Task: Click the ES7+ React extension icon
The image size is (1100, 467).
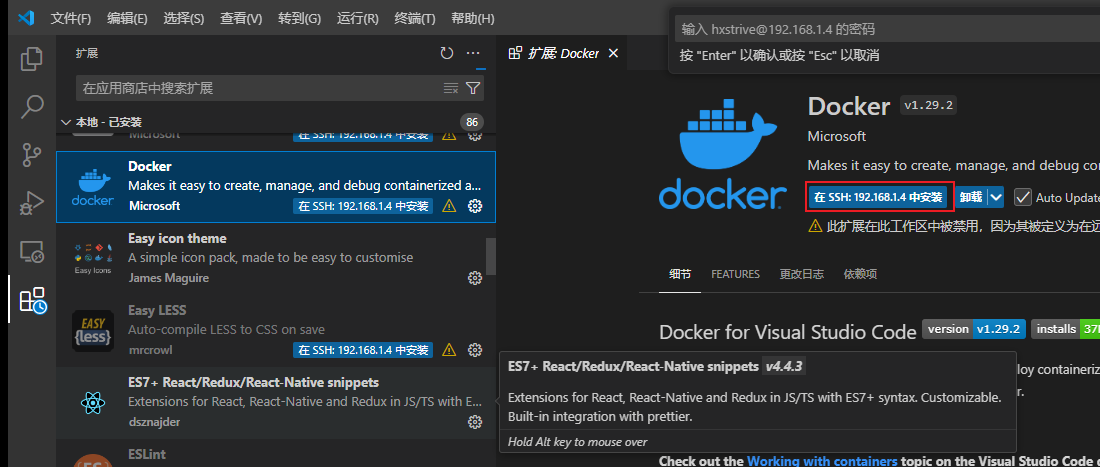Action: click(x=93, y=402)
